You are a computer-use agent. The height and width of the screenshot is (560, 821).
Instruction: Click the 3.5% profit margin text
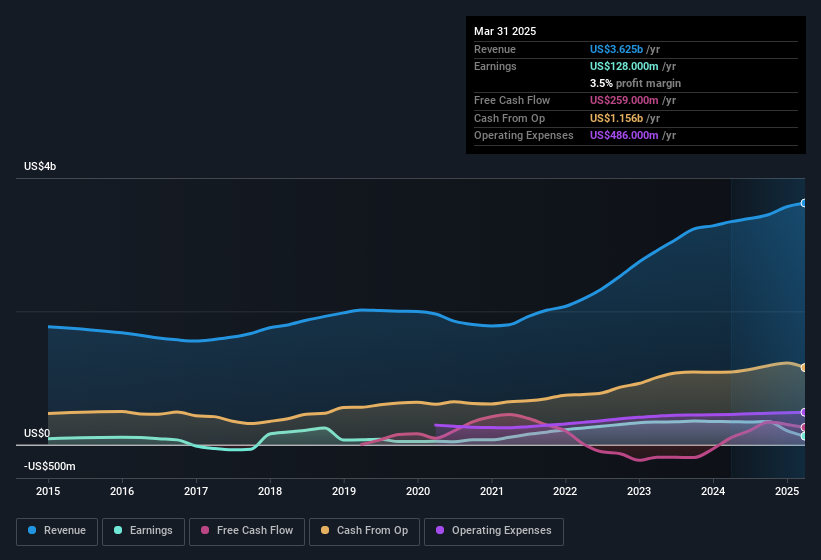[x=635, y=83]
